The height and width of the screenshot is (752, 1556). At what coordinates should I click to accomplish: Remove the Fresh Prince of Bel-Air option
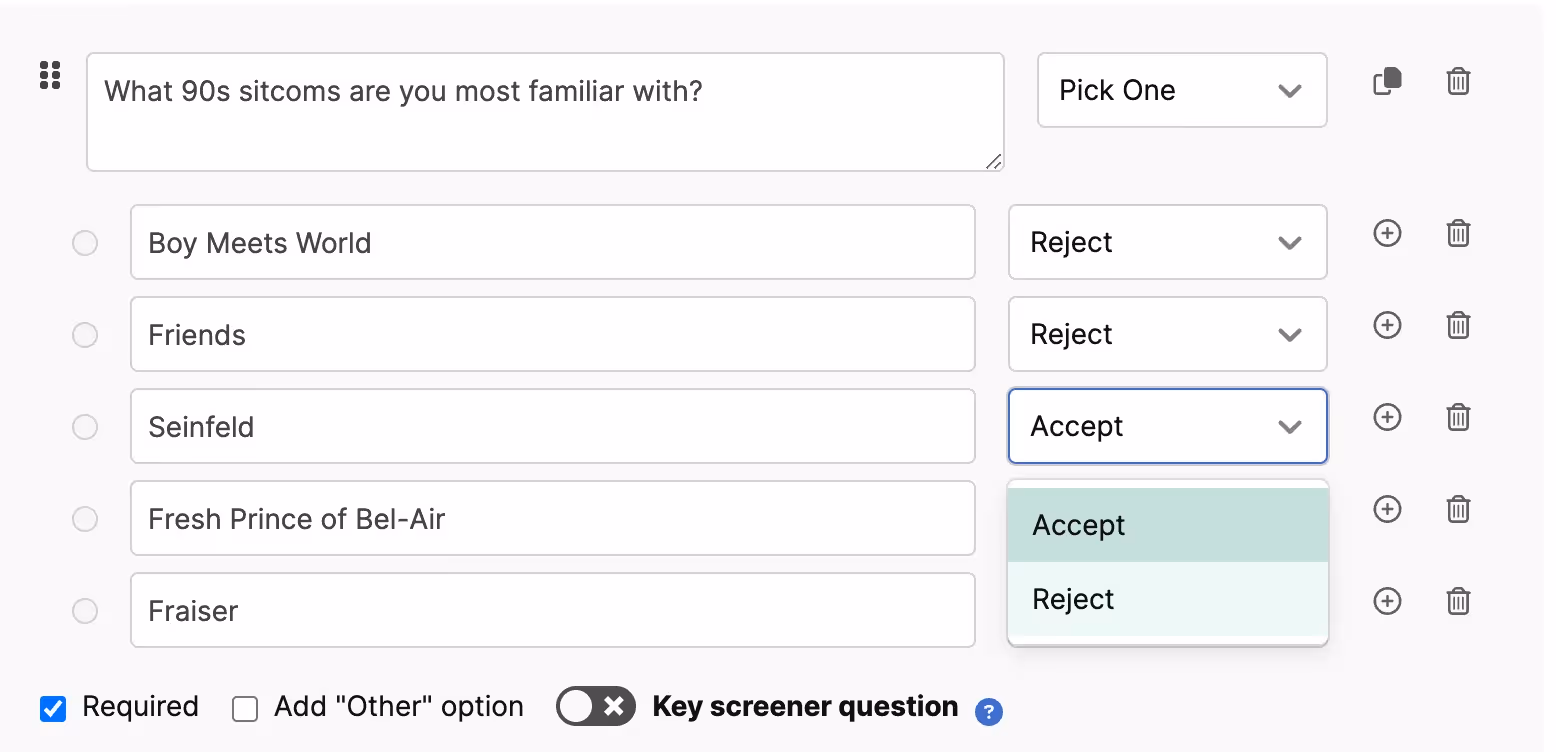click(1458, 510)
